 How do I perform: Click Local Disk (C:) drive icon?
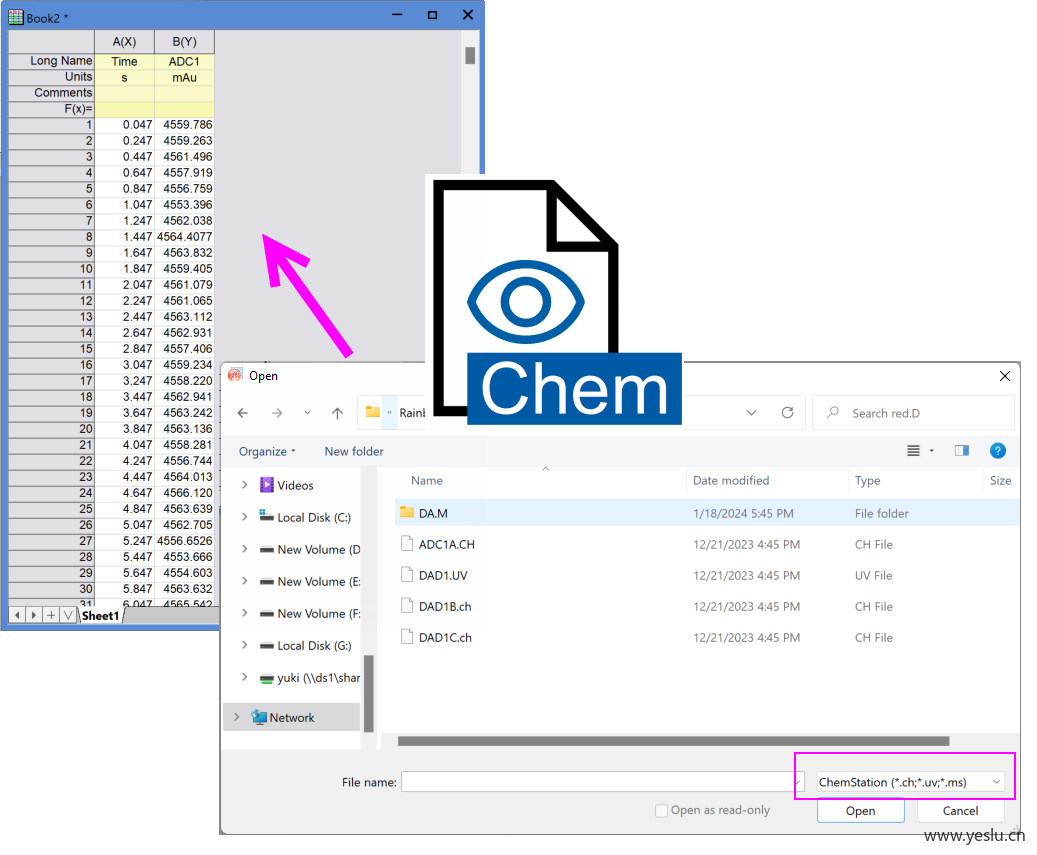[267, 516]
